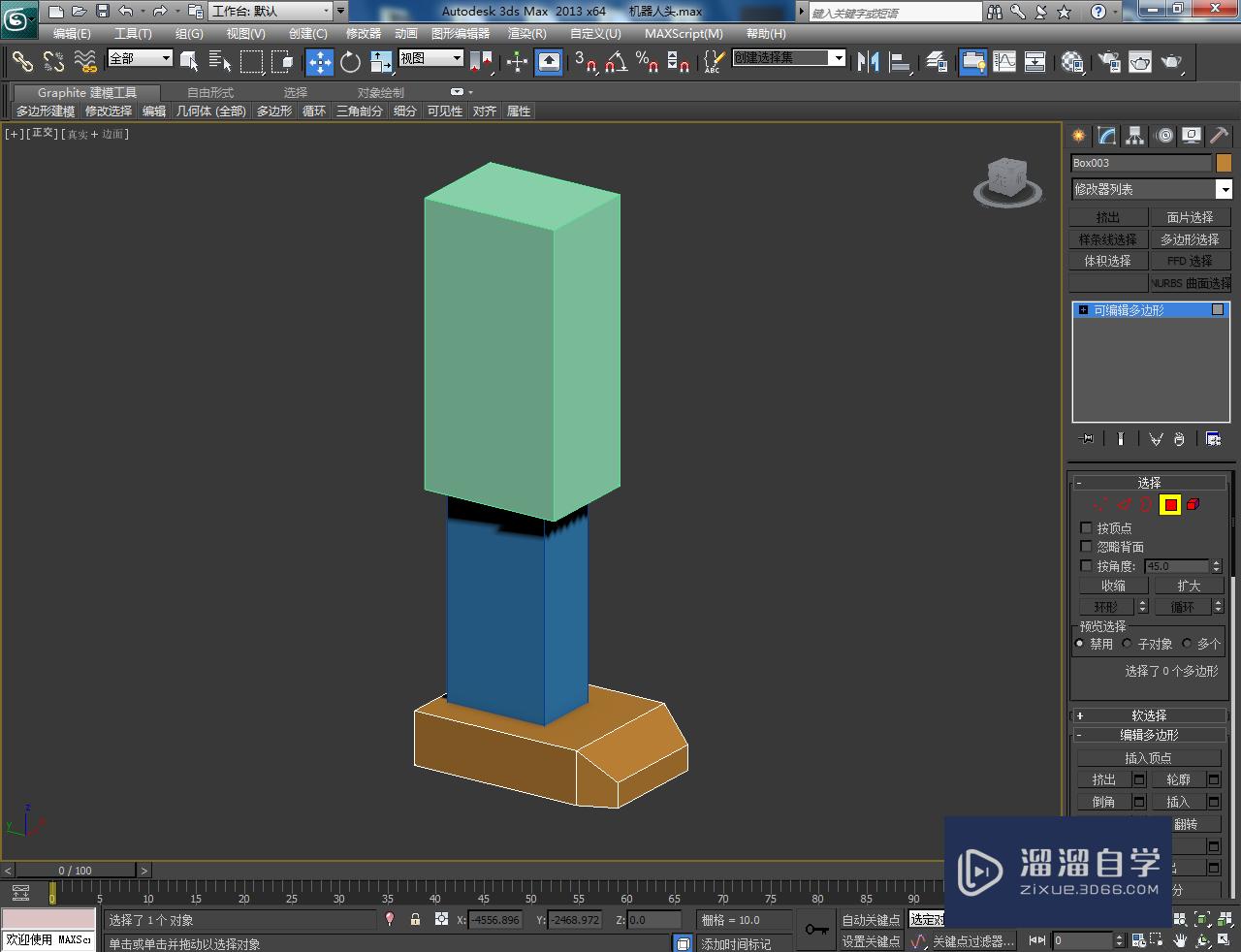Screen dimensions: 1241x952
Task: Click the Select and Link icon
Action: [x=22, y=62]
